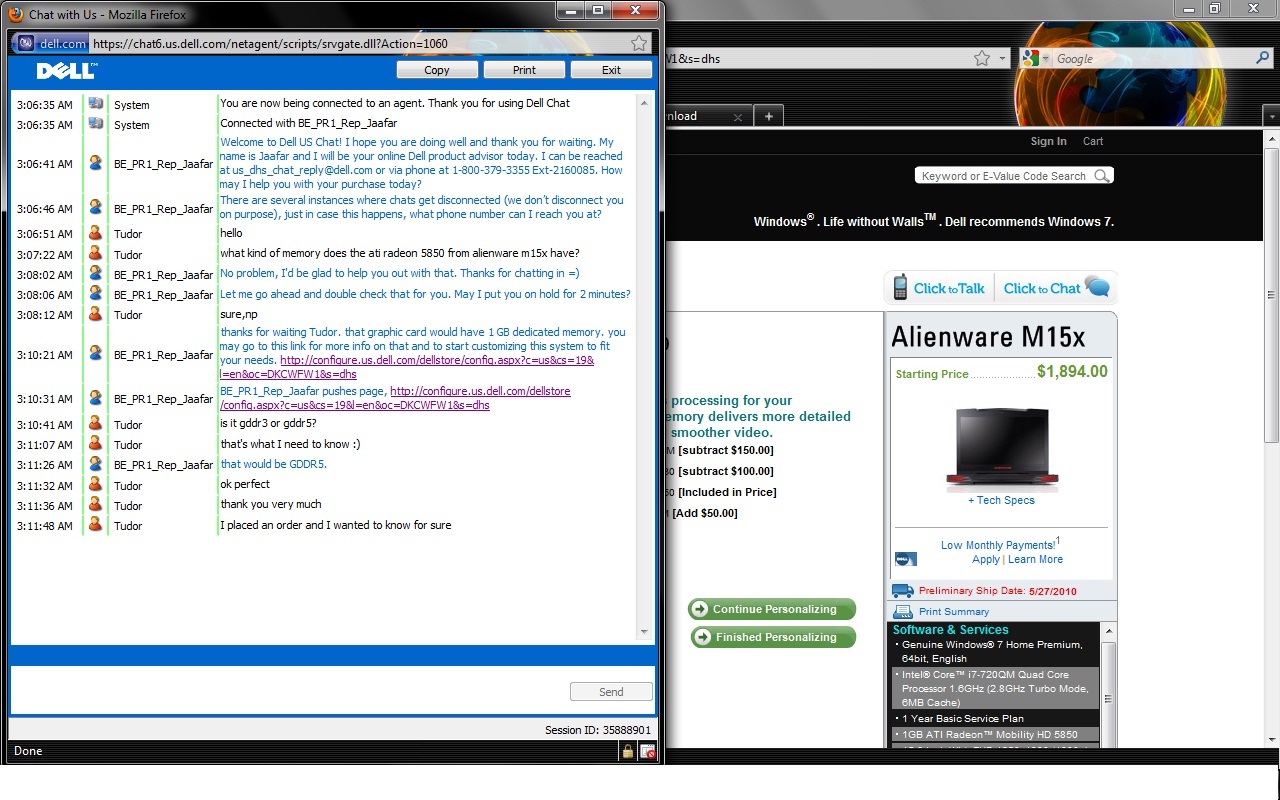Click the starting price '$1,894.00'
The width and height of the screenshot is (1280, 800).
[1072, 371]
